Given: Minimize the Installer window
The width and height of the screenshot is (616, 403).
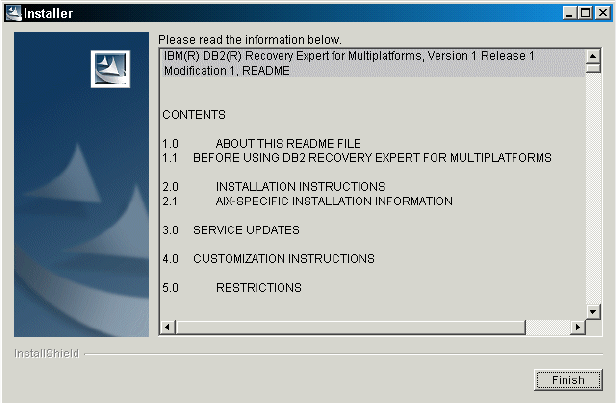Looking at the screenshot, I should click(569, 13).
